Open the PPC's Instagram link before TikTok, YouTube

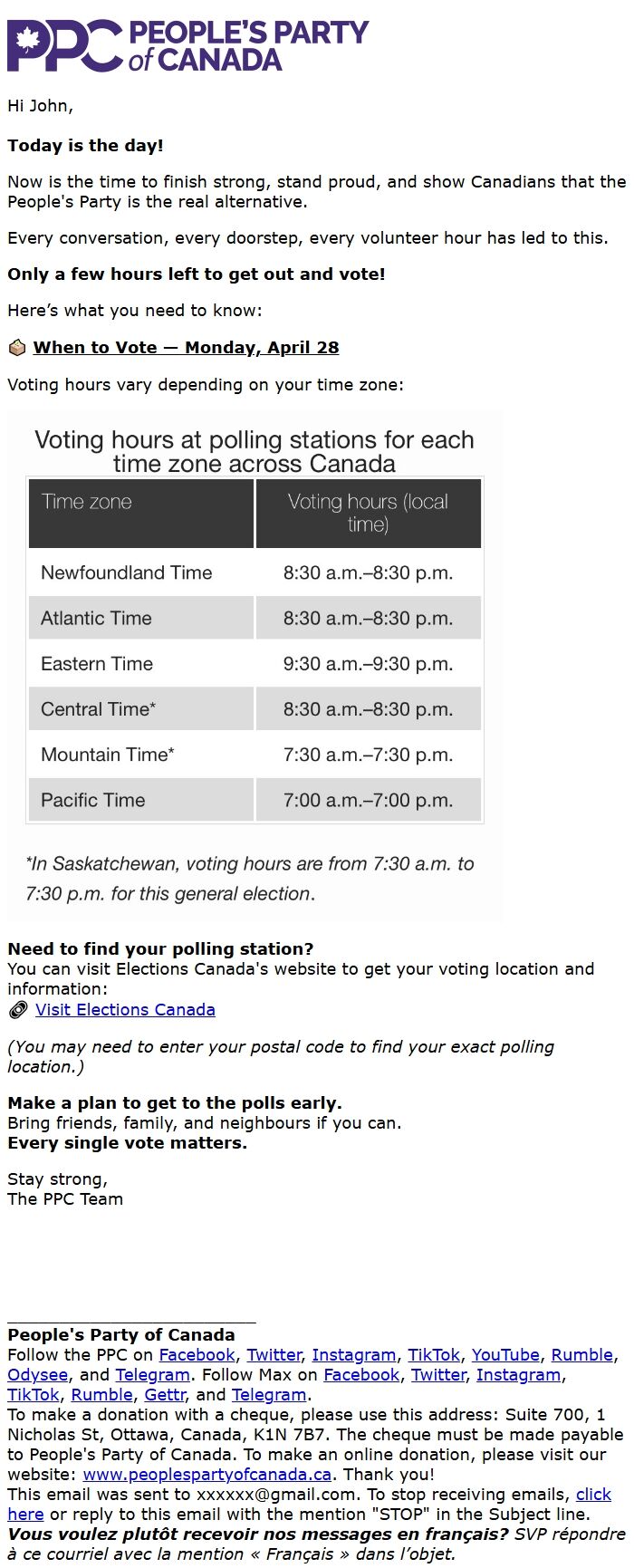click(354, 1355)
